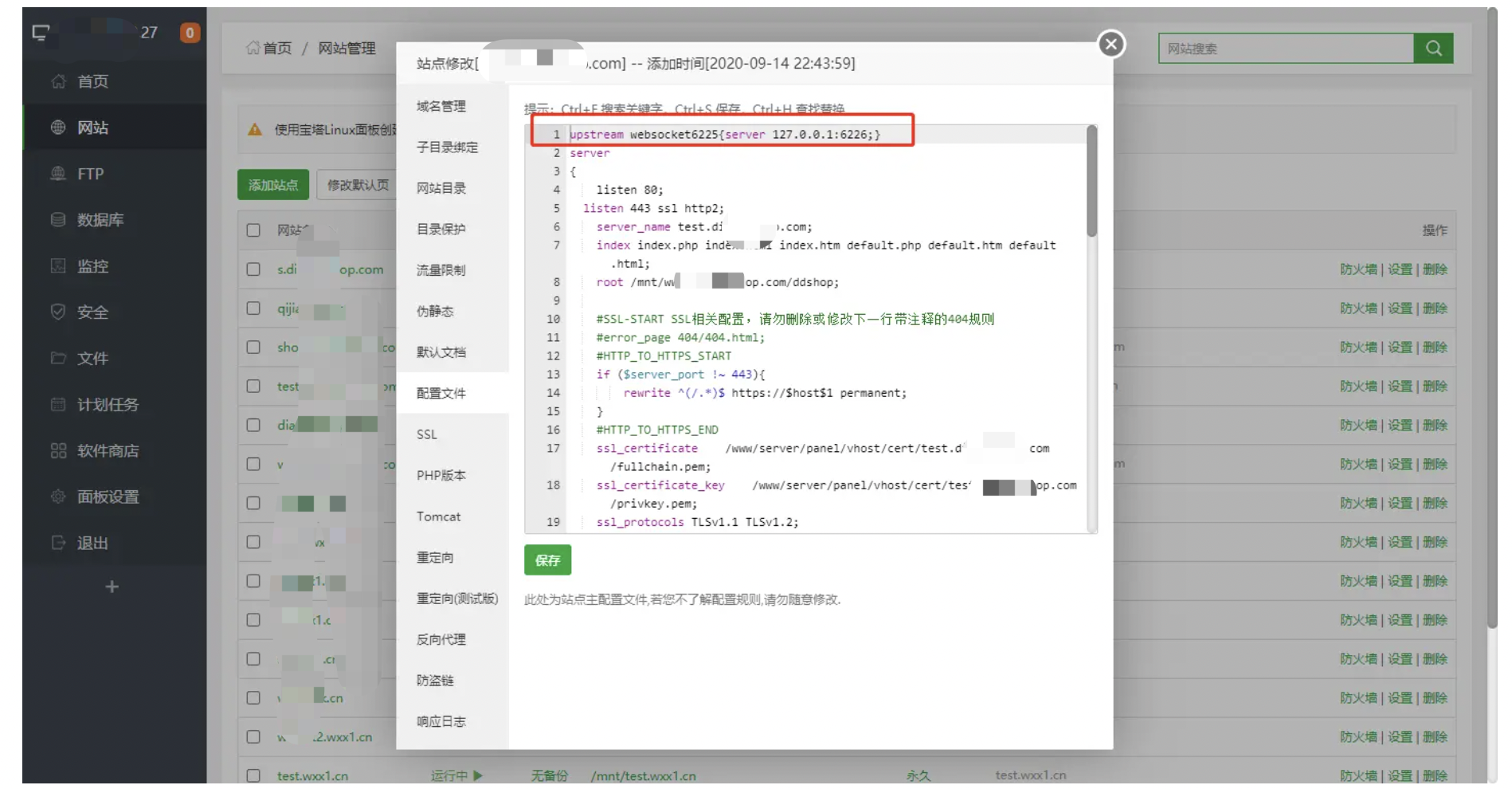Click the plus icon below sidebar menu
Image resolution: width=1512 pixels, height=789 pixels.
click(x=112, y=587)
